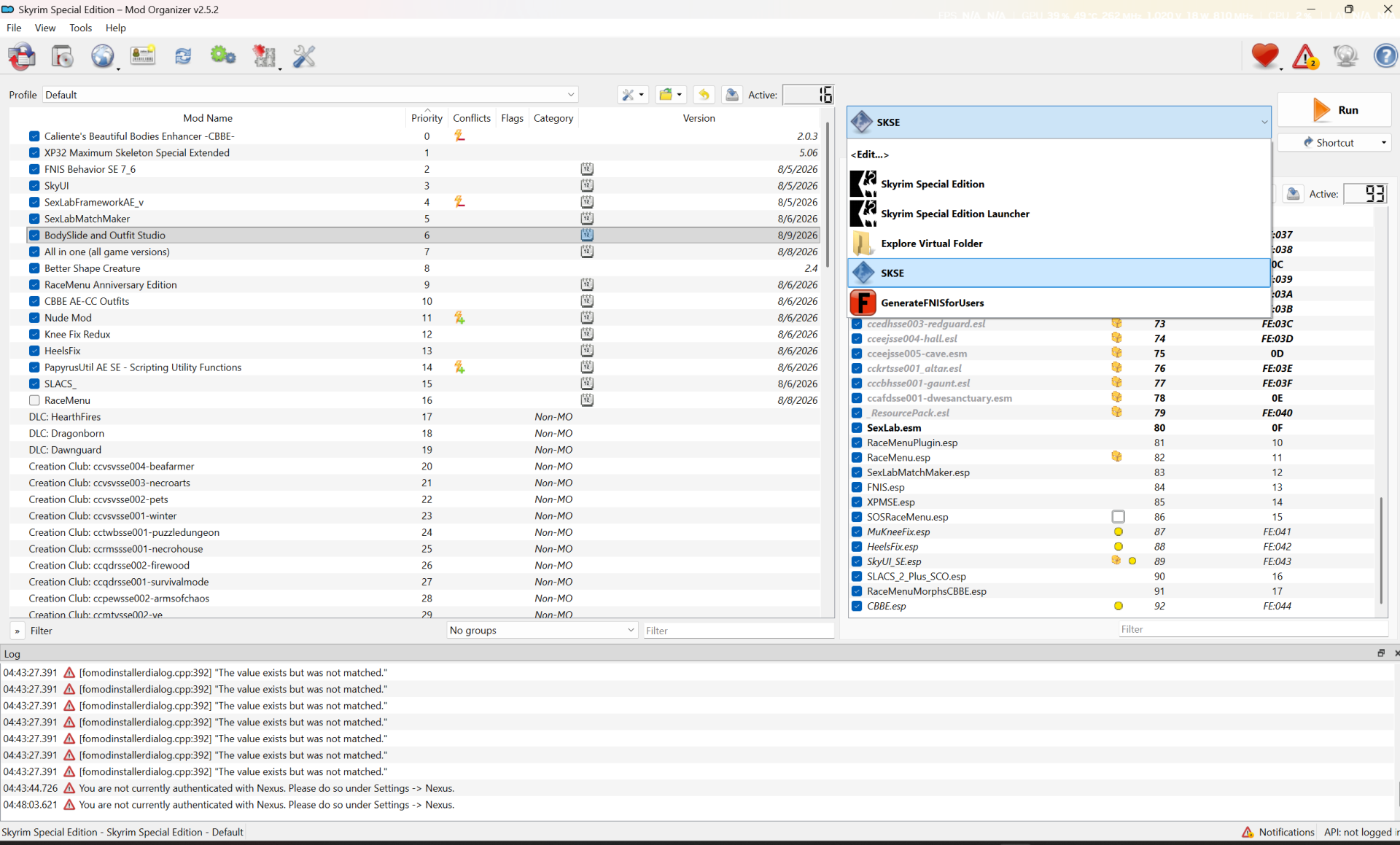The image size is (1400, 845).
Task: Click the mod list Filter input field
Action: coord(738,631)
